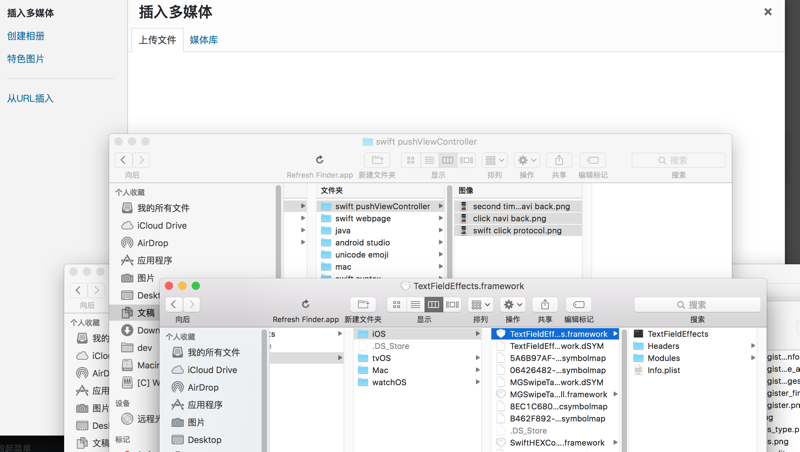Viewport: 800px width, 452px height.
Task: Open gear action menu in swift pushViewController window
Action: click(x=527, y=160)
